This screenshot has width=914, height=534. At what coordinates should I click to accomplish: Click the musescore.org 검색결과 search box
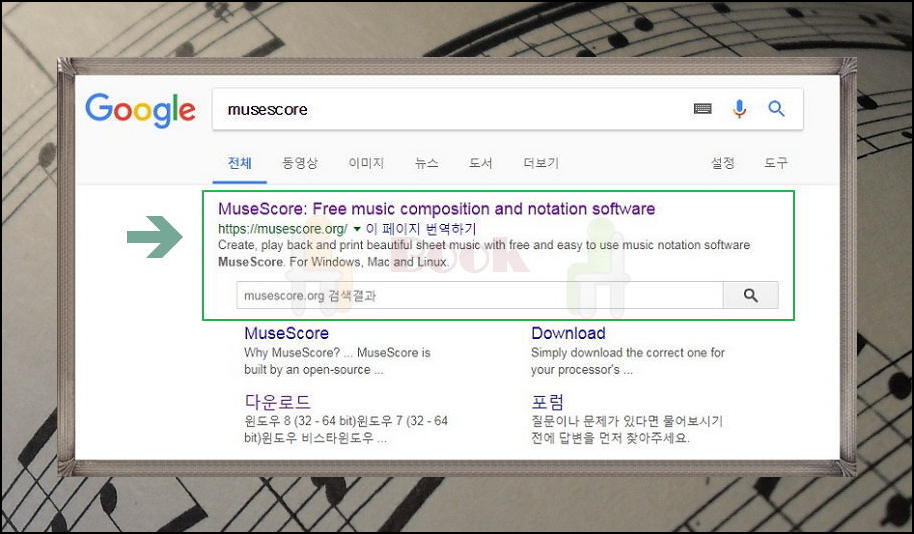coord(480,296)
